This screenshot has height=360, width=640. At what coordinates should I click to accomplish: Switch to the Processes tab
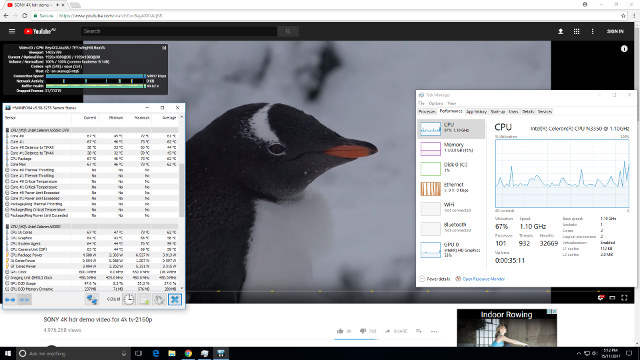tap(427, 111)
